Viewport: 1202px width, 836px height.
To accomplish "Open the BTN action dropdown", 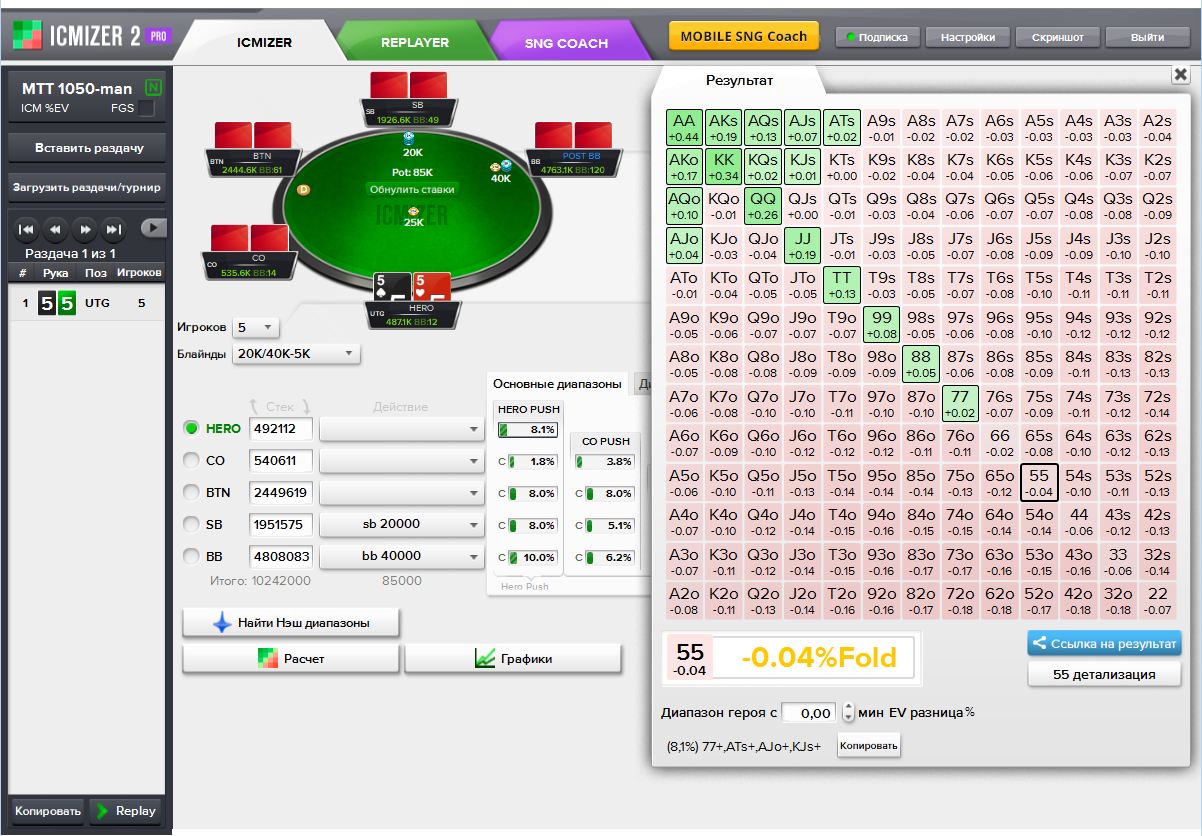I will pos(402,493).
